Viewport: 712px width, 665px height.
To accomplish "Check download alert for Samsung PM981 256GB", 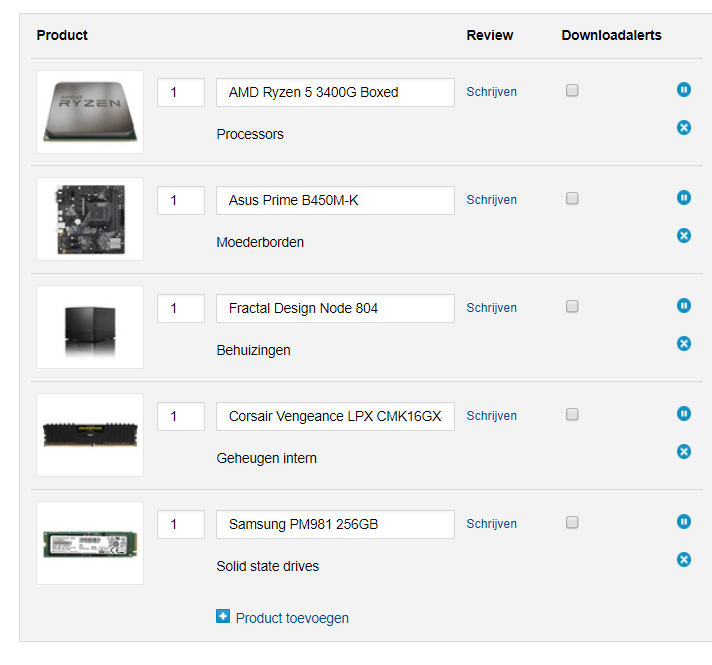I will (x=572, y=523).
